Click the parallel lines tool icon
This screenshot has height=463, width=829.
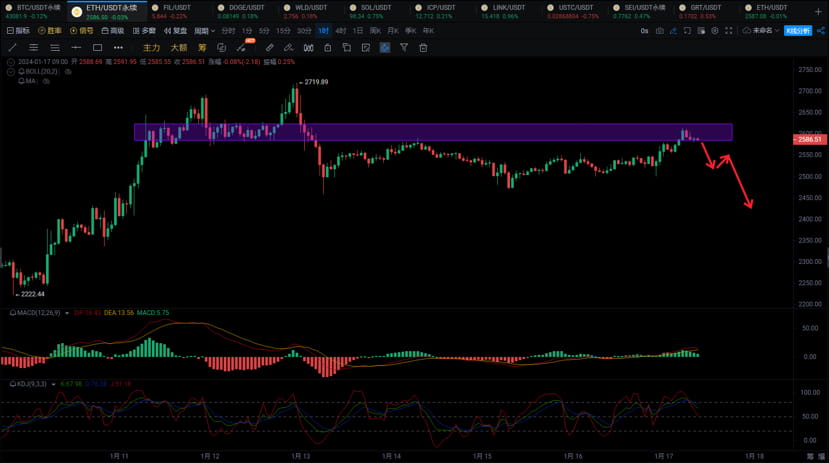[55, 48]
